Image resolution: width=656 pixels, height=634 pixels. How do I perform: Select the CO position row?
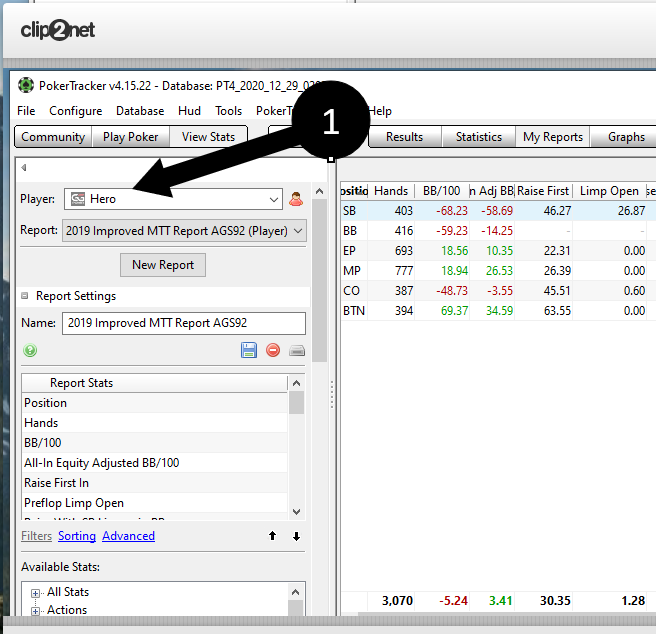click(x=498, y=291)
